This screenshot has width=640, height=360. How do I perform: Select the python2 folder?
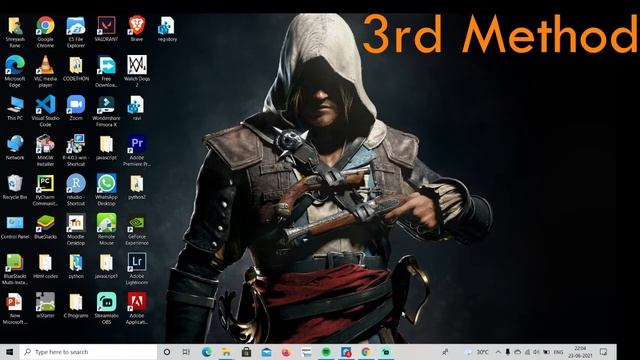(x=137, y=187)
